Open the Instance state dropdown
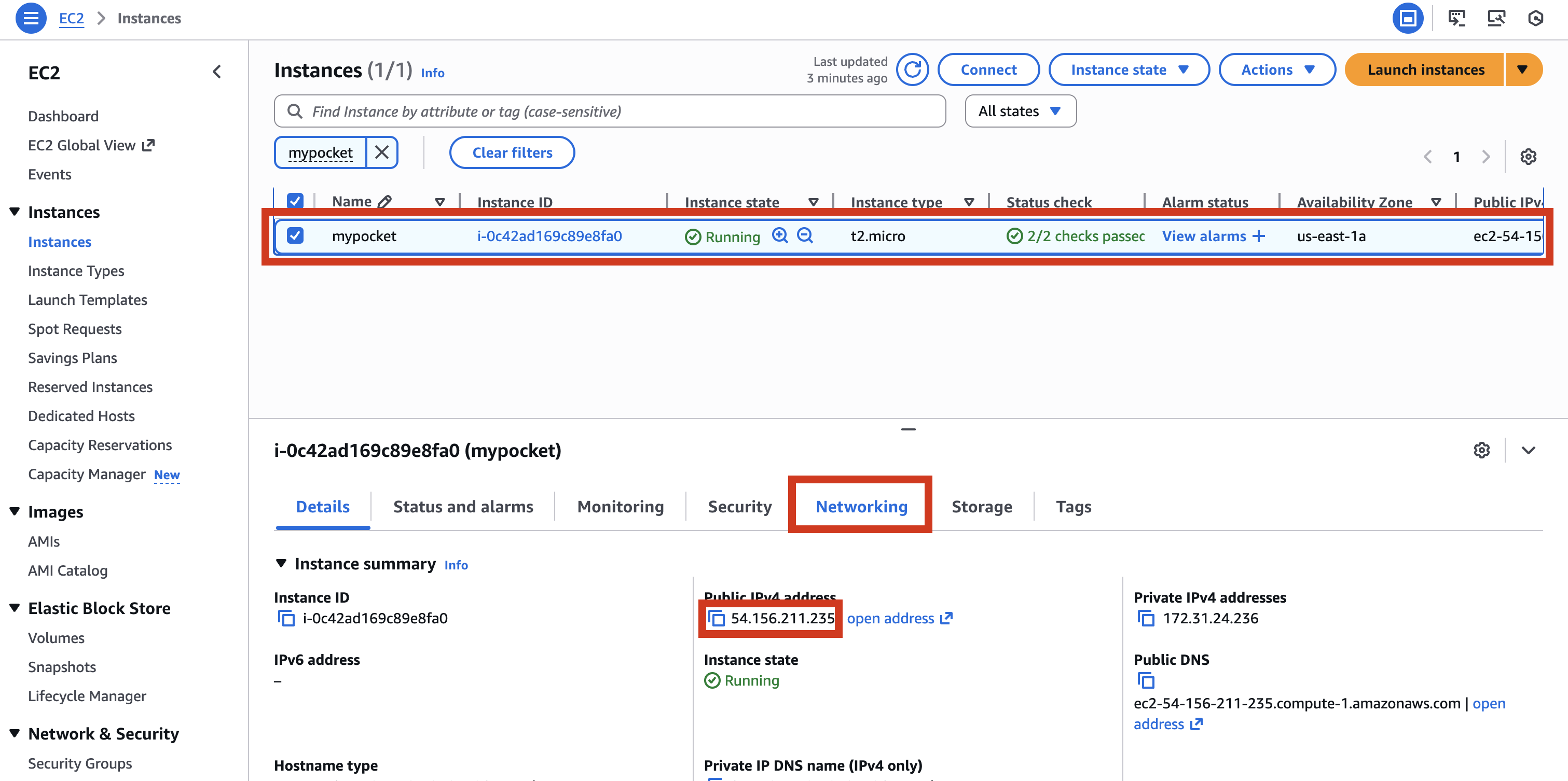Screen dimensions: 1568x781 pos(1129,69)
